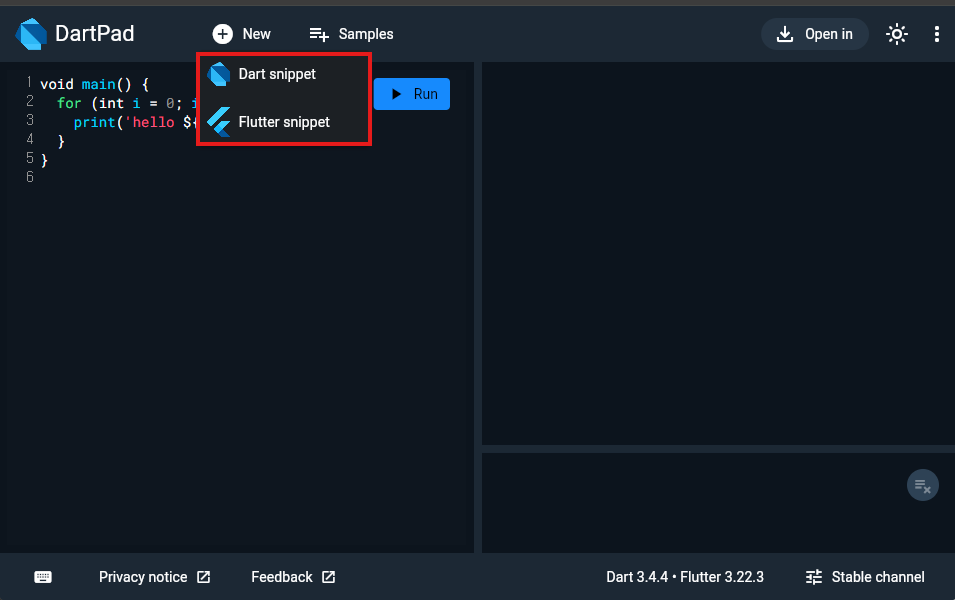Show keyboard shortcuts icon
Viewport: 955px width, 600px height.
[43, 577]
